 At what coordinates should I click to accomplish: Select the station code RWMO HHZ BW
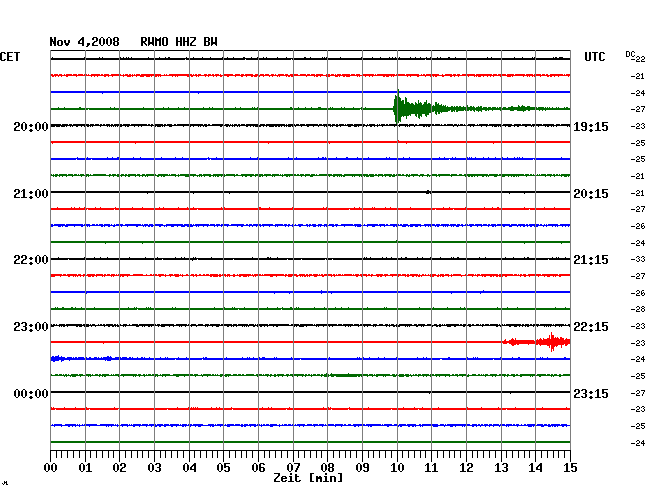[179, 42]
